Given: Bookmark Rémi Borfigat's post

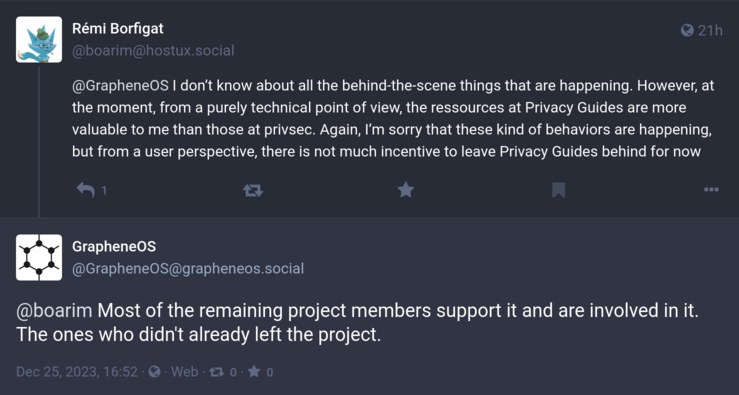Looking at the screenshot, I should click(558, 190).
